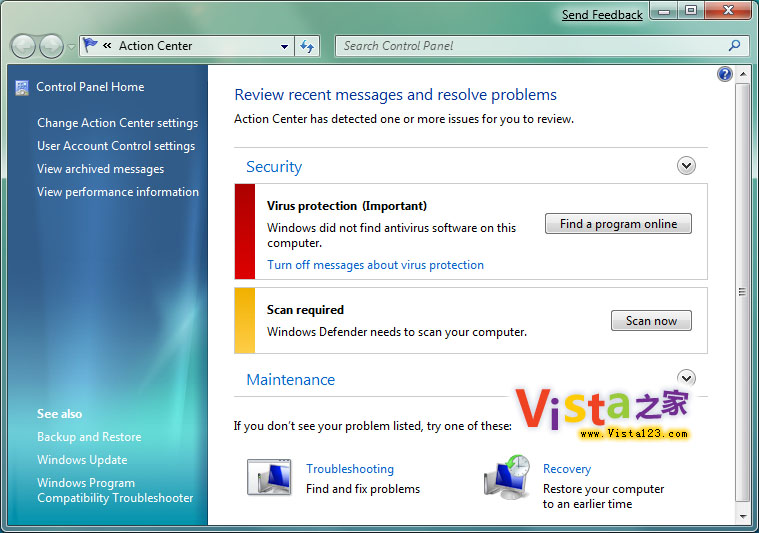The height and width of the screenshot is (533, 759).
Task: Click the back navigation arrow button
Action: coord(23,46)
